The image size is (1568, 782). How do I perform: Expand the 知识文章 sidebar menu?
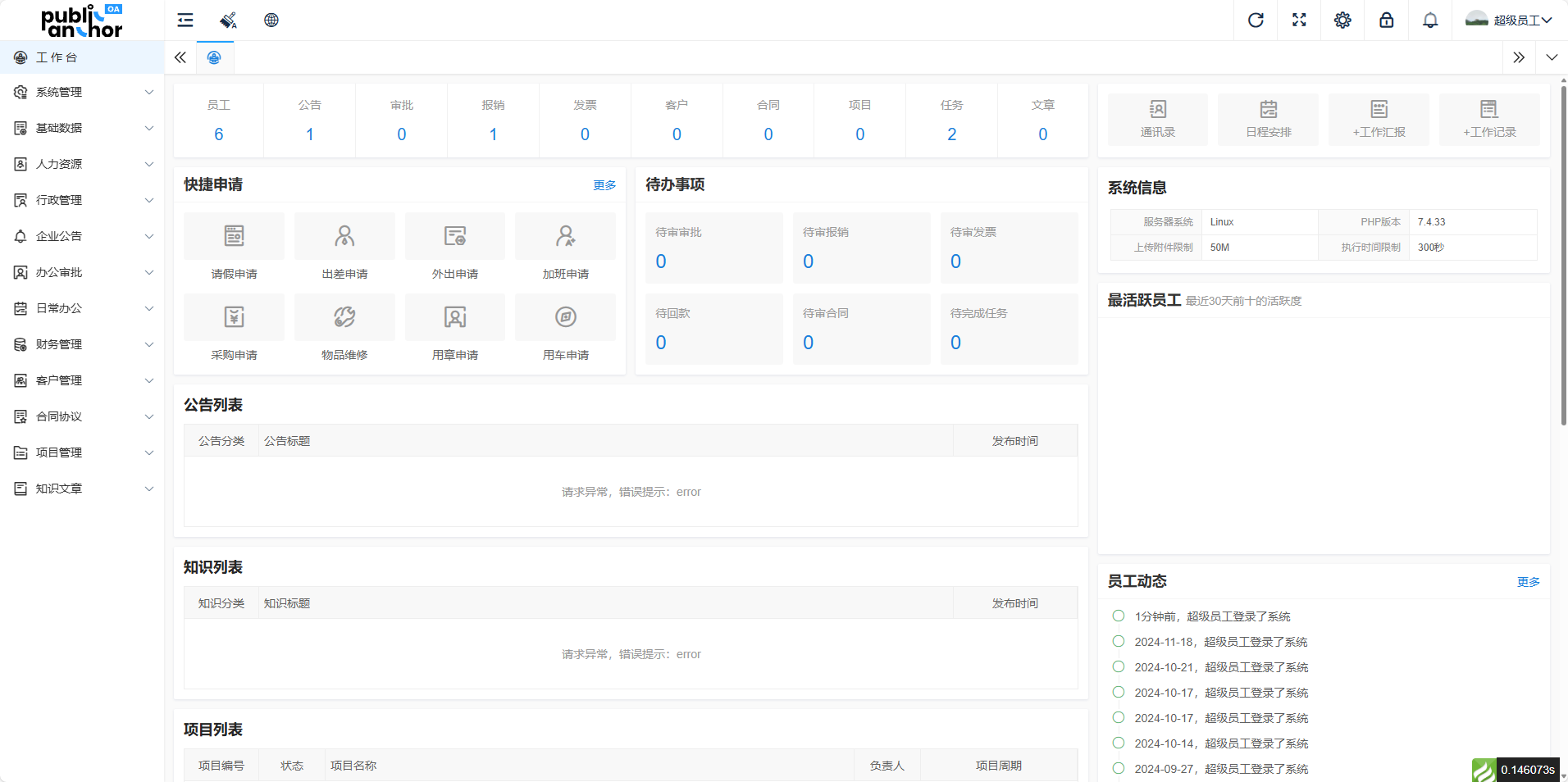coord(82,489)
